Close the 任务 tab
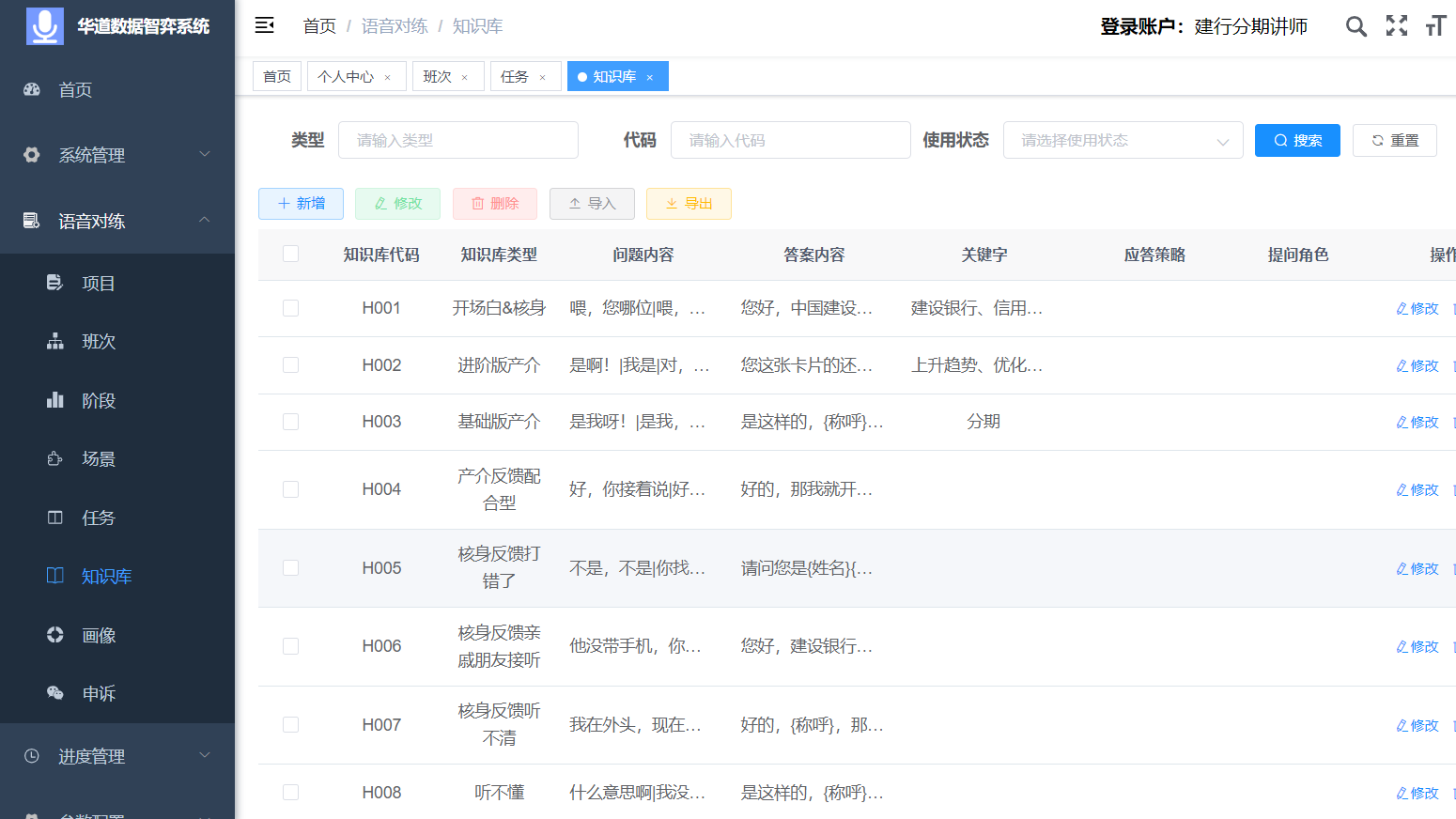 click(x=542, y=77)
